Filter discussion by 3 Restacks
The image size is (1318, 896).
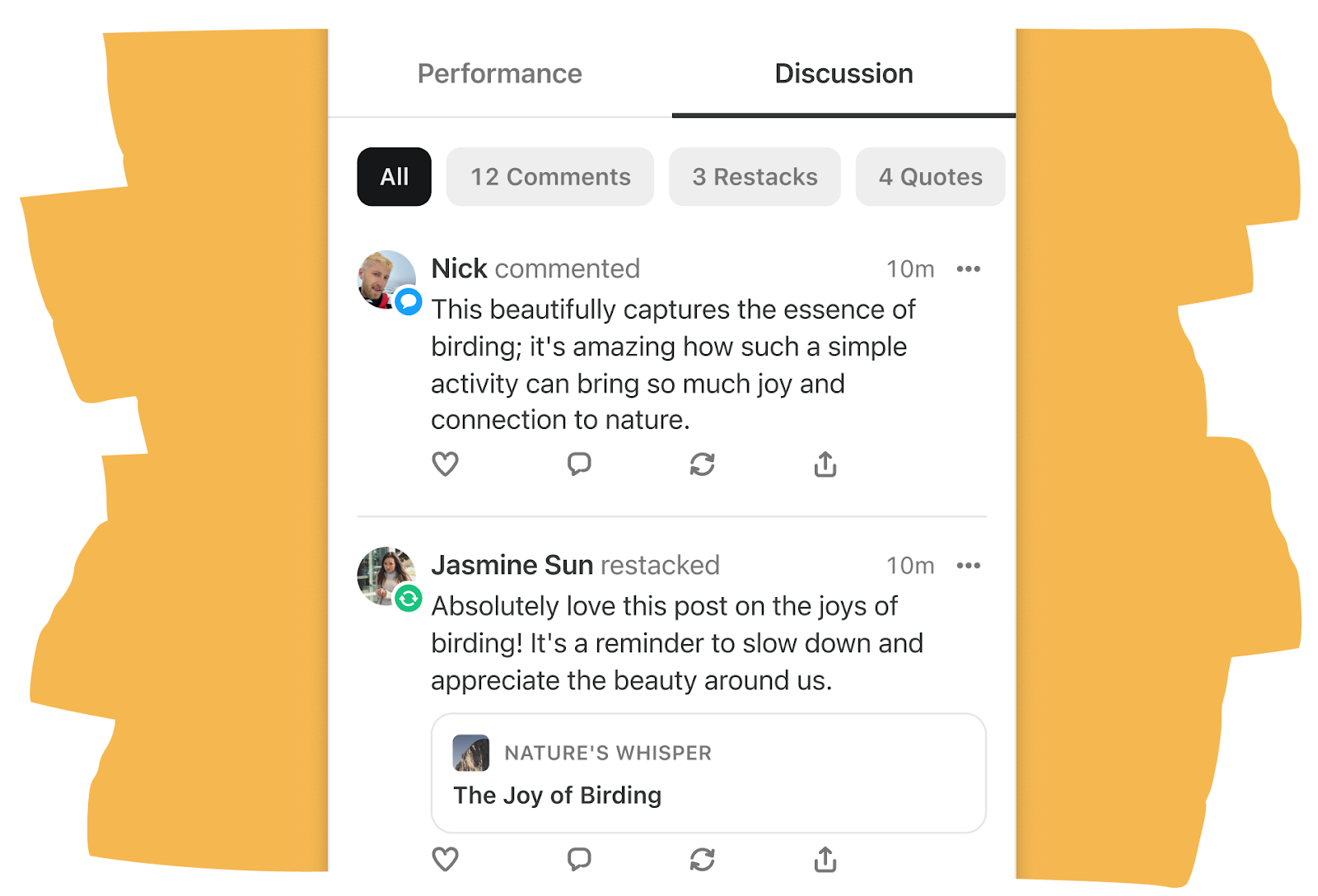pos(755,176)
